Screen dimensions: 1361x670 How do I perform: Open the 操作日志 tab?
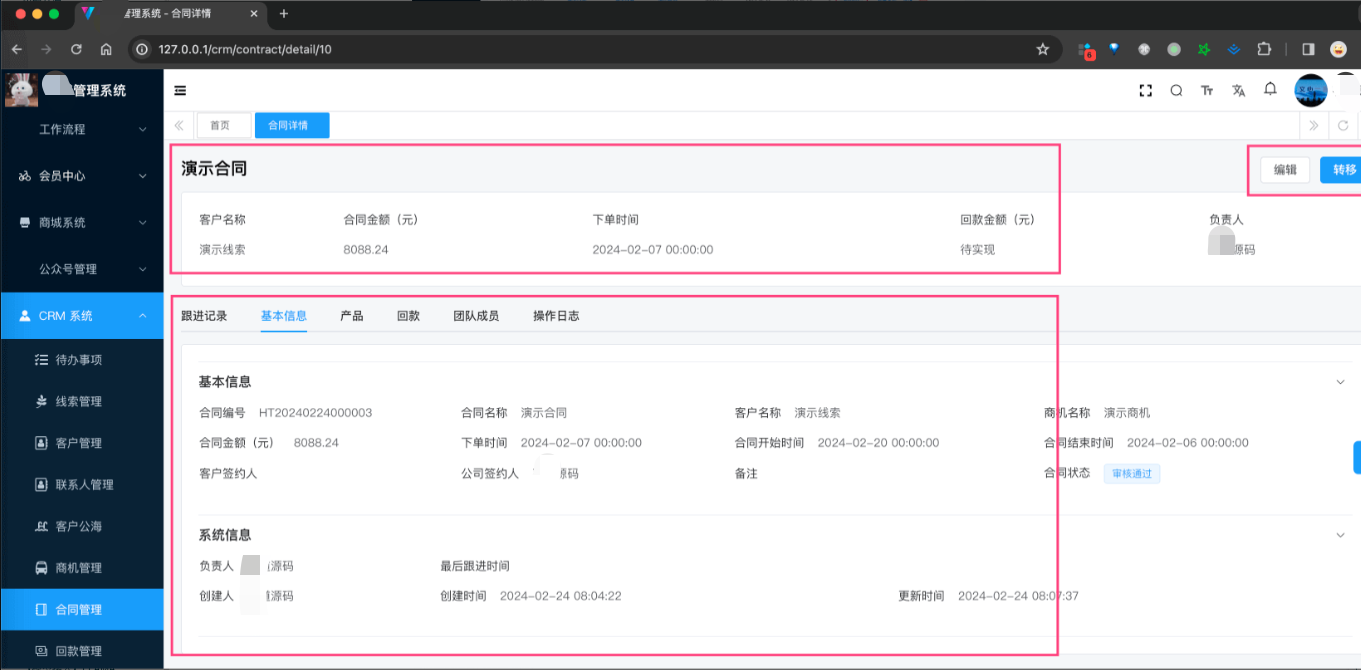tap(556, 316)
